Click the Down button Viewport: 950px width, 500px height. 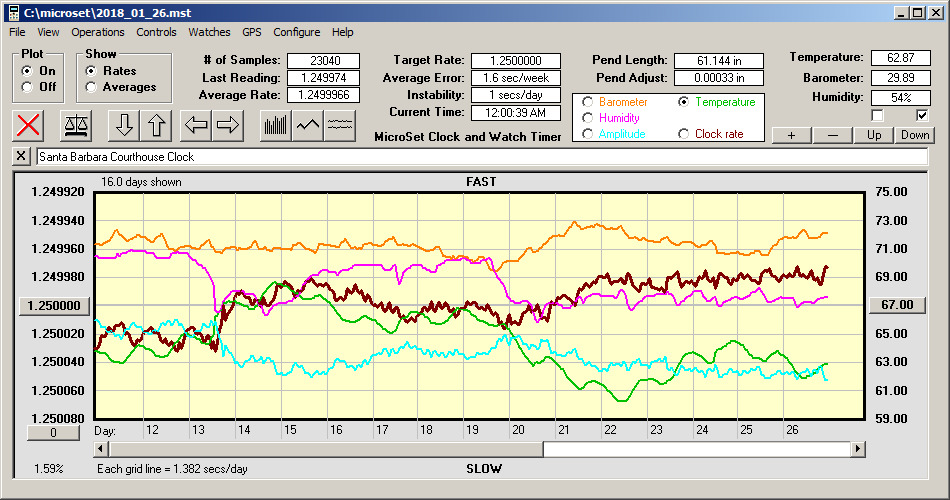pos(914,135)
